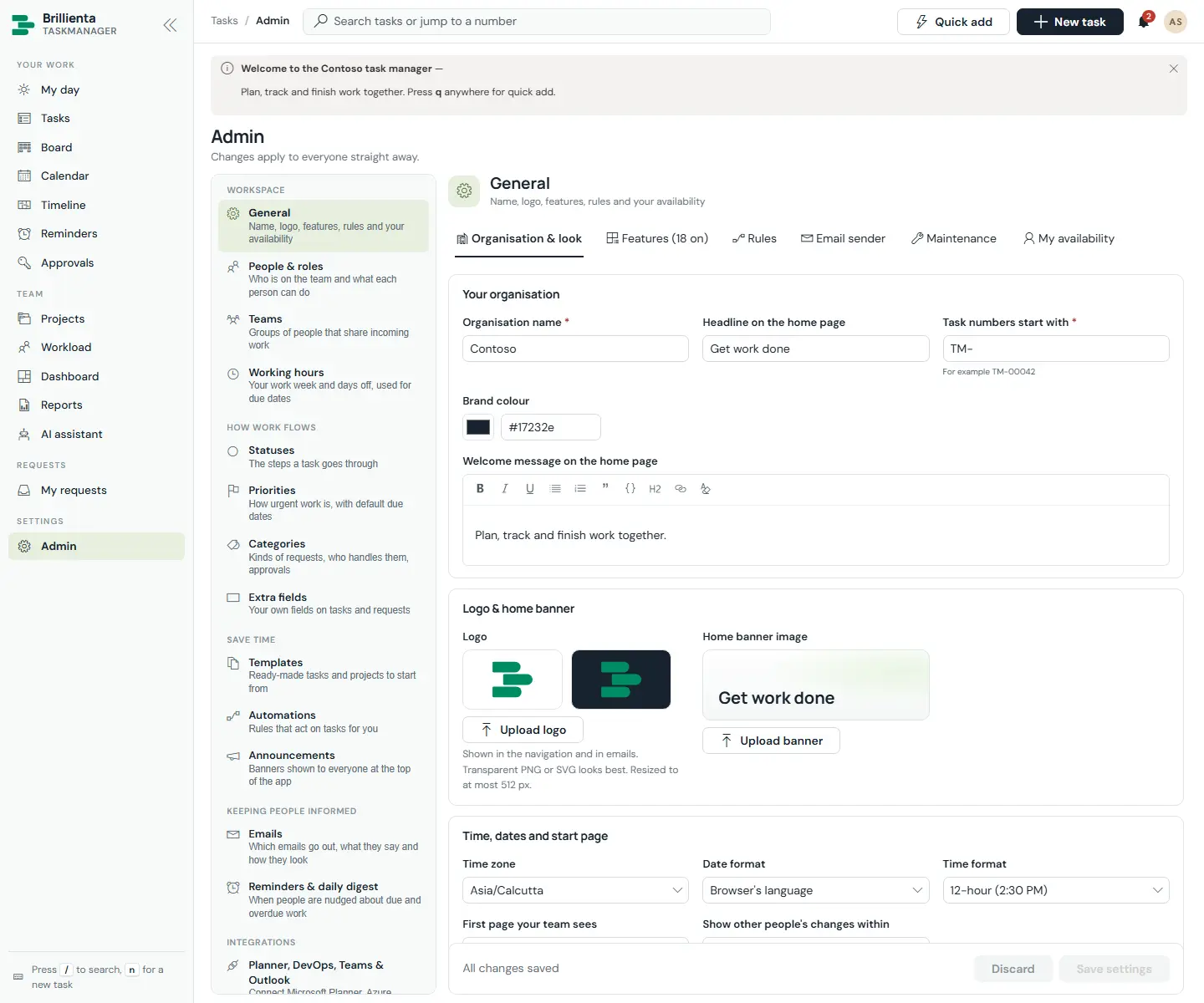This screenshot has width=1204, height=1003.
Task: Insert a code block with the braces icon
Action: point(630,489)
